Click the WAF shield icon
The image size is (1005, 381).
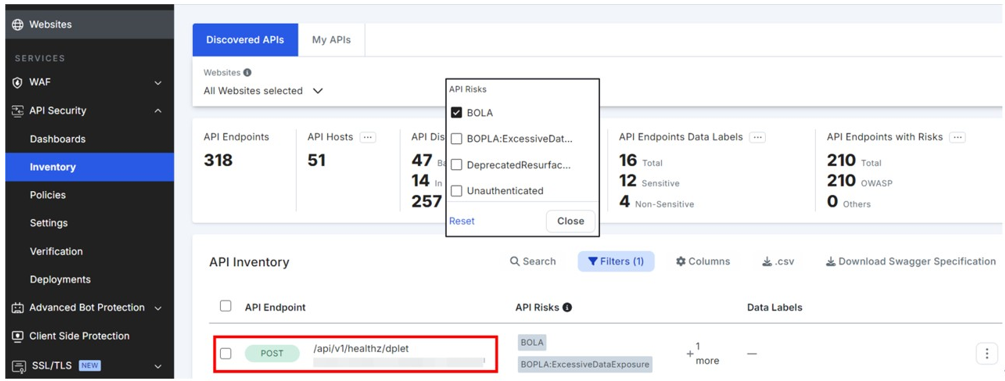18,82
